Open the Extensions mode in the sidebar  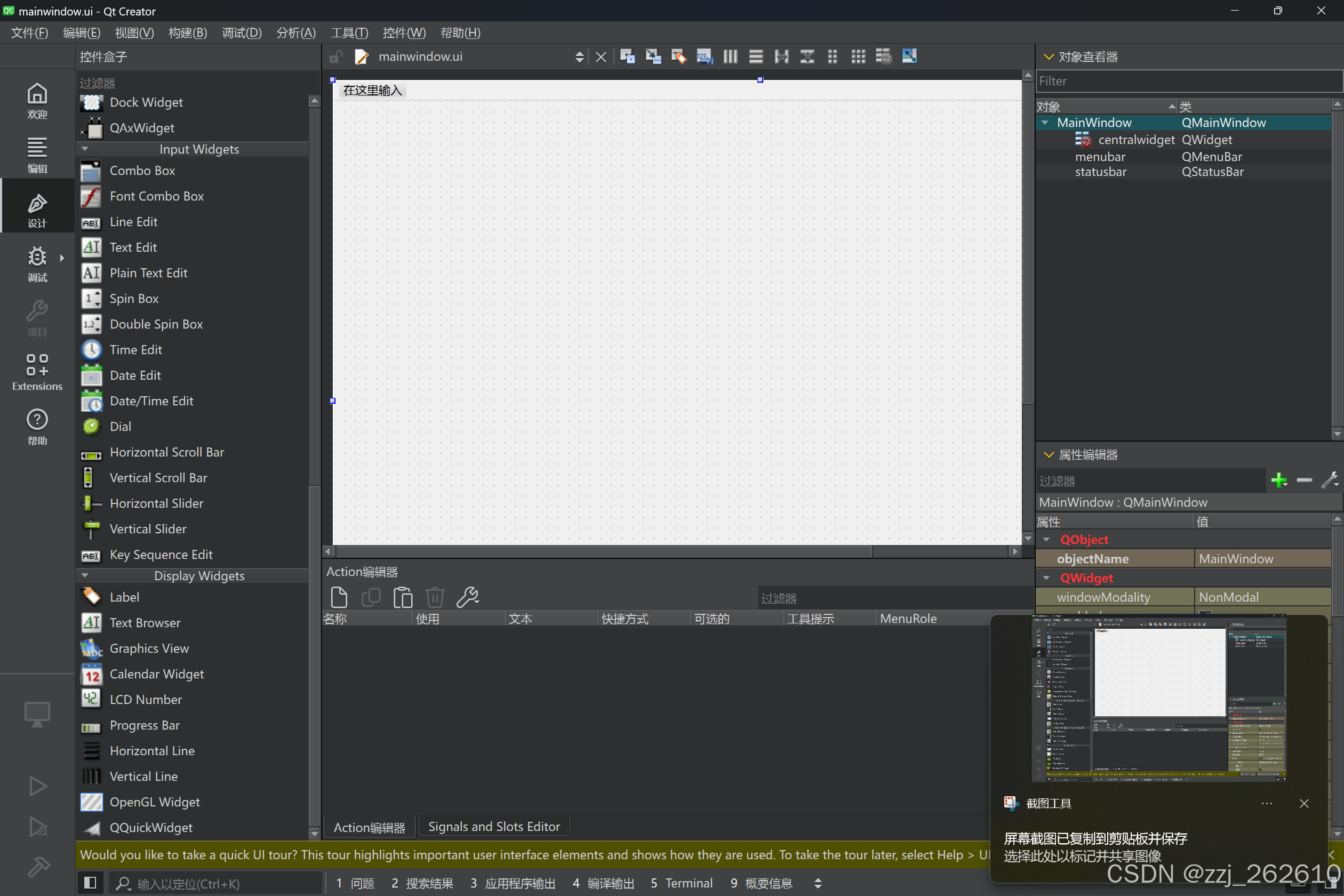pyautogui.click(x=37, y=372)
